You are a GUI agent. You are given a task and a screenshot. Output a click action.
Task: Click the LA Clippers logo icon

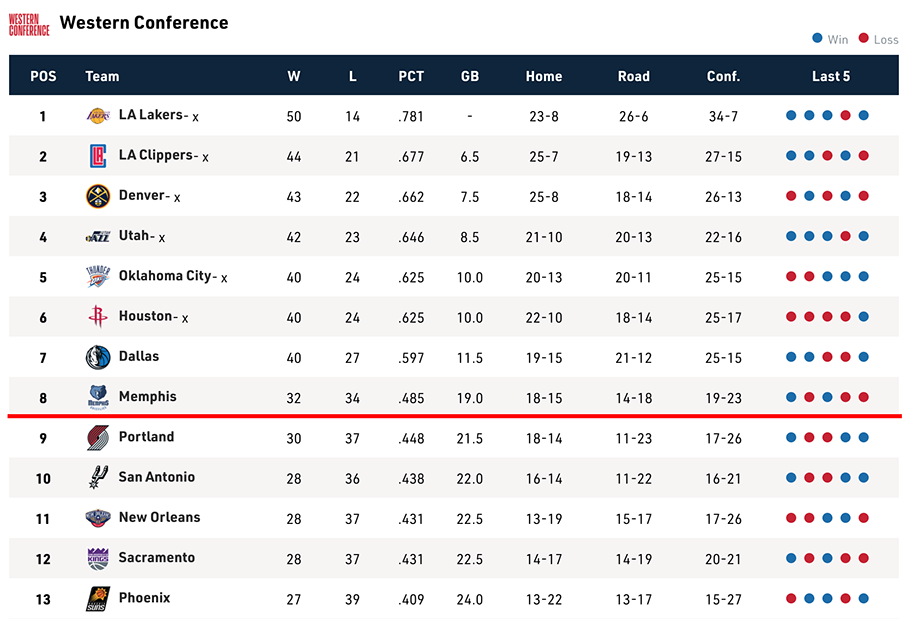[98, 156]
